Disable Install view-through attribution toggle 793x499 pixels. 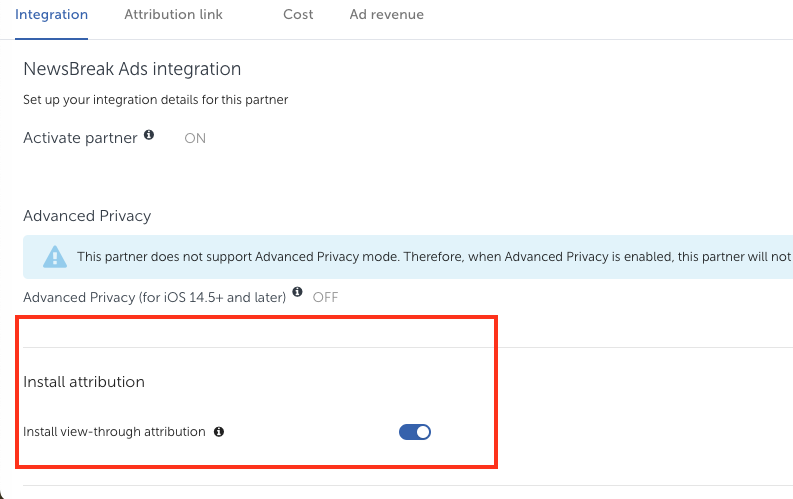(x=414, y=432)
